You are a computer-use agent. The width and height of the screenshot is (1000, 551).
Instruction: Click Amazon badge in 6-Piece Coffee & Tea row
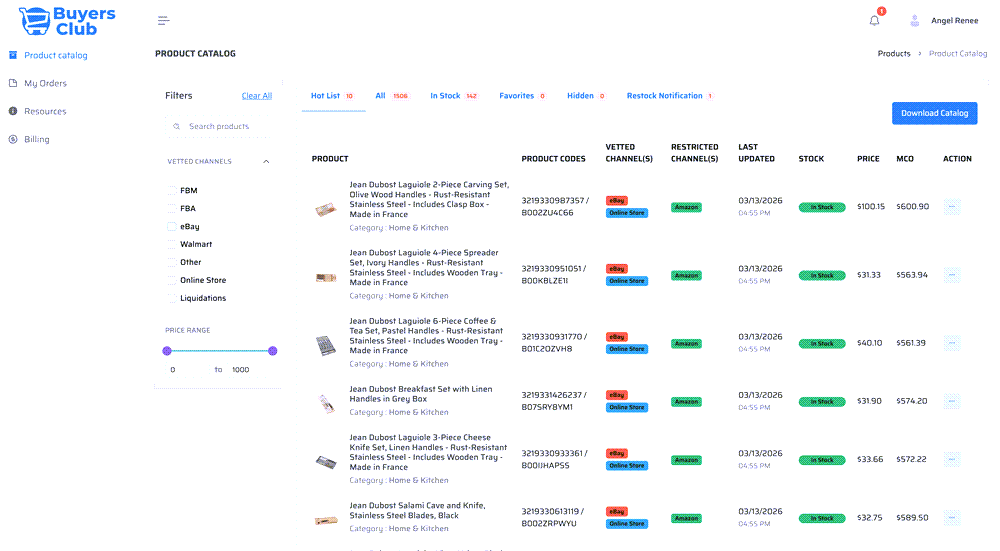[x=686, y=344]
